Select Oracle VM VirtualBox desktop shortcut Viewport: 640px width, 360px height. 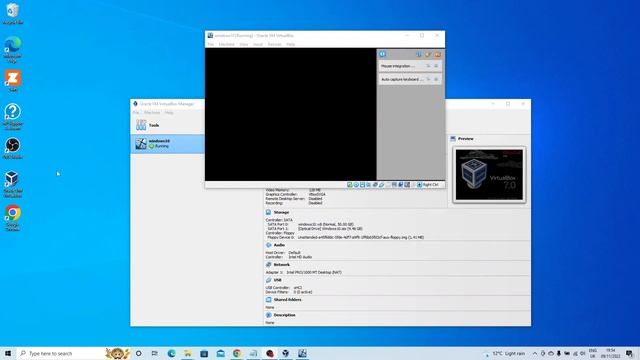click(x=13, y=184)
